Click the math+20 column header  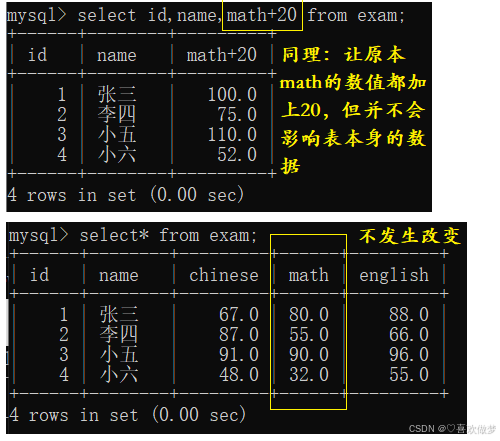click(222, 55)
